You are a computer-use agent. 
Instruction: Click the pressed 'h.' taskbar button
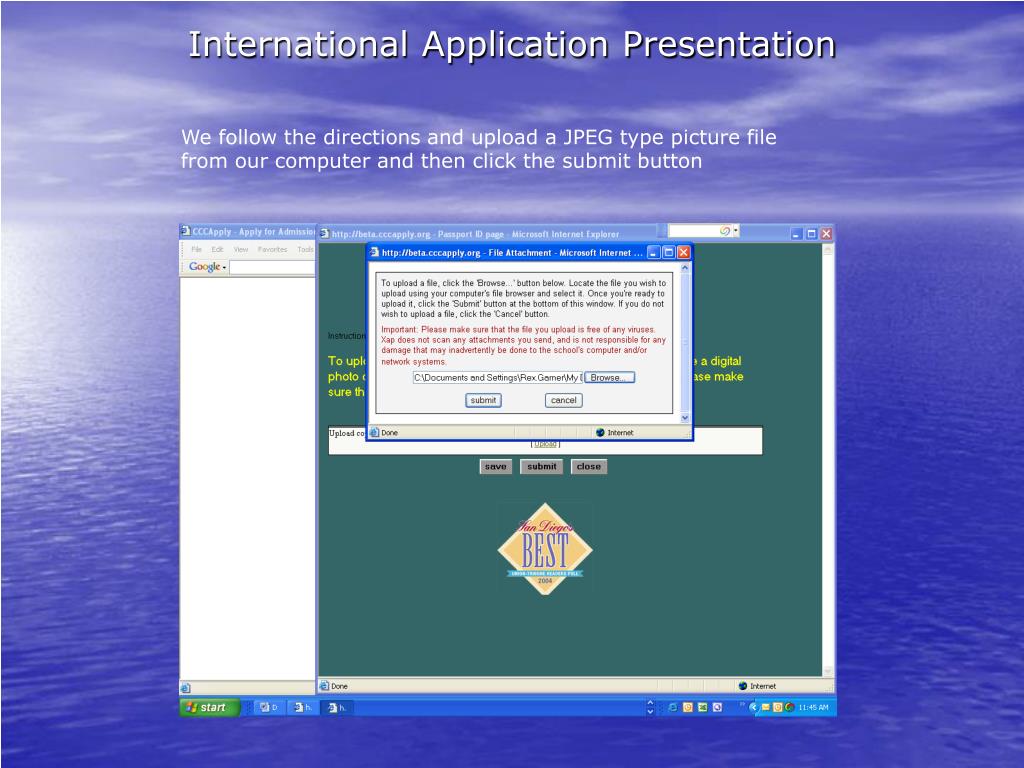pyautogui.click(x=337, y=707)
